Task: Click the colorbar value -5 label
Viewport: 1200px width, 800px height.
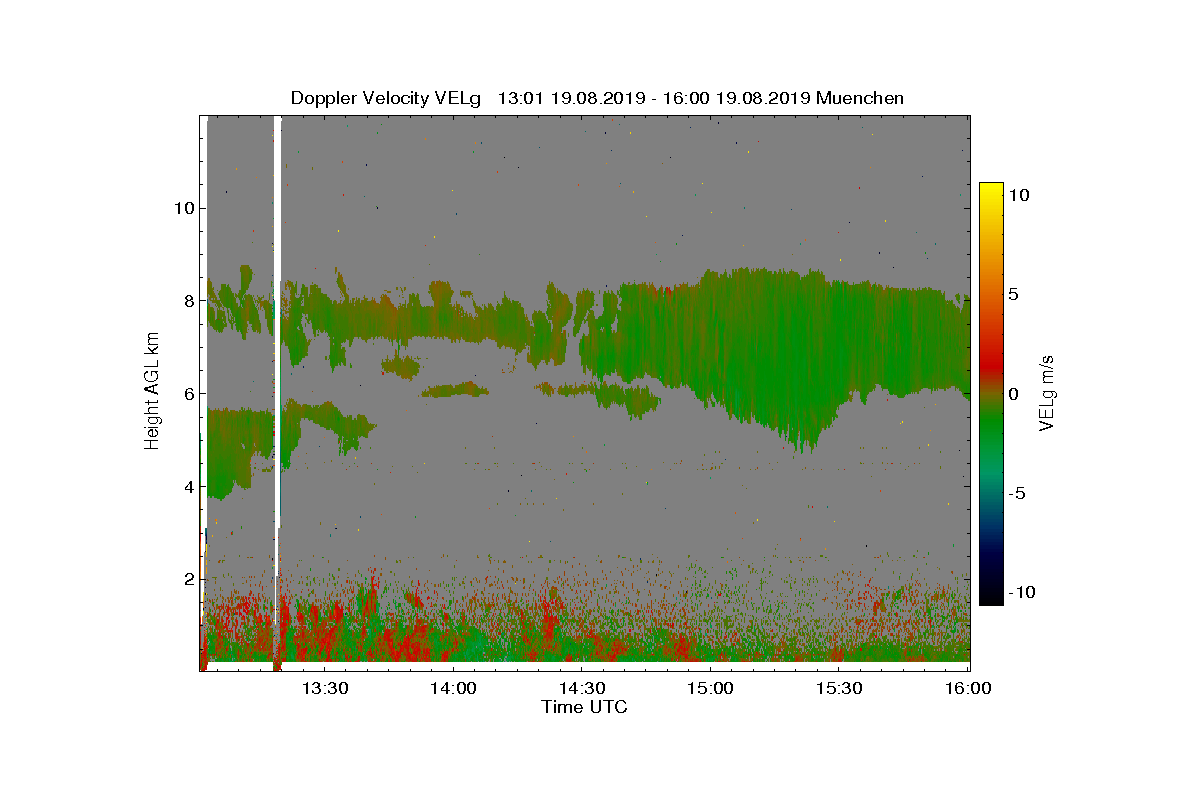Action: (1019, 493)
